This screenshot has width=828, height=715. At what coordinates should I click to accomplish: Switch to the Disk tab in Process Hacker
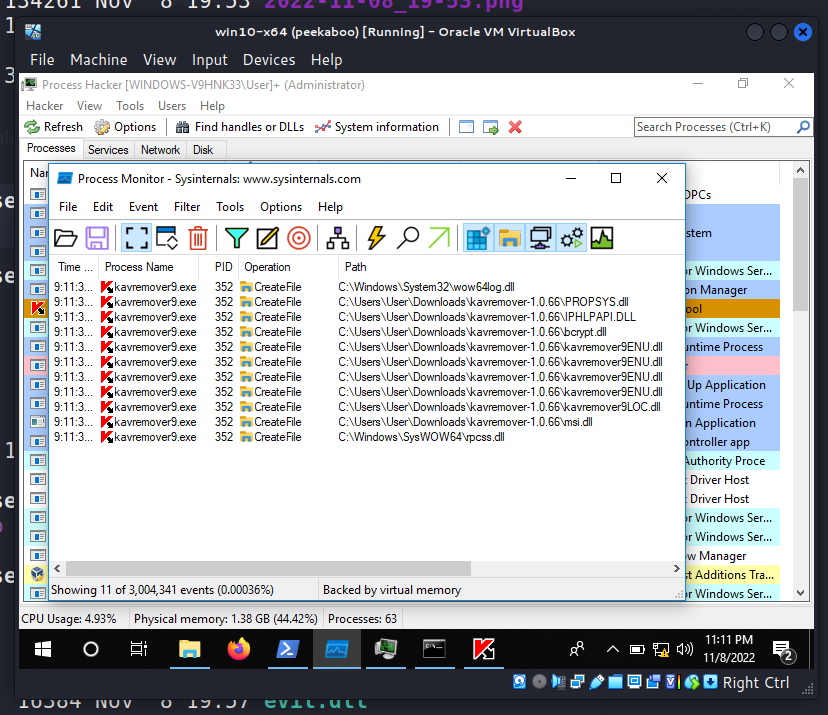pyautogui.click(x=203, y=150)
